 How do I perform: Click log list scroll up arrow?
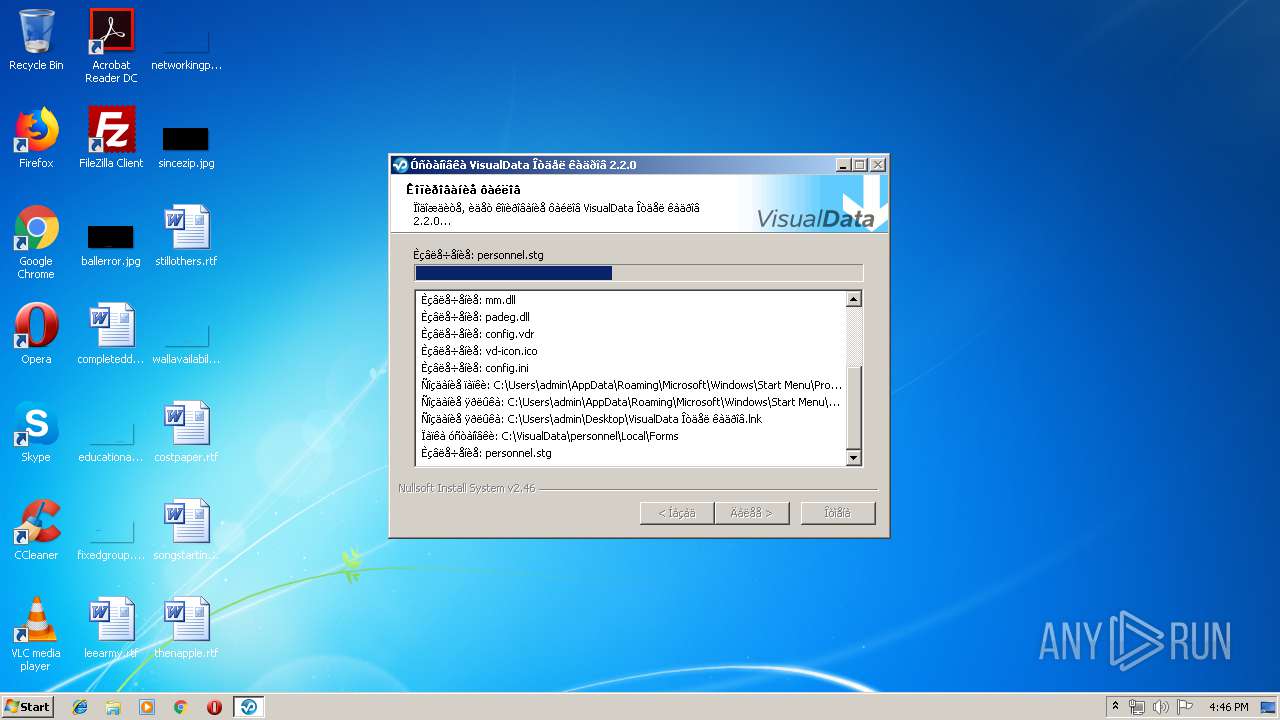854,299
